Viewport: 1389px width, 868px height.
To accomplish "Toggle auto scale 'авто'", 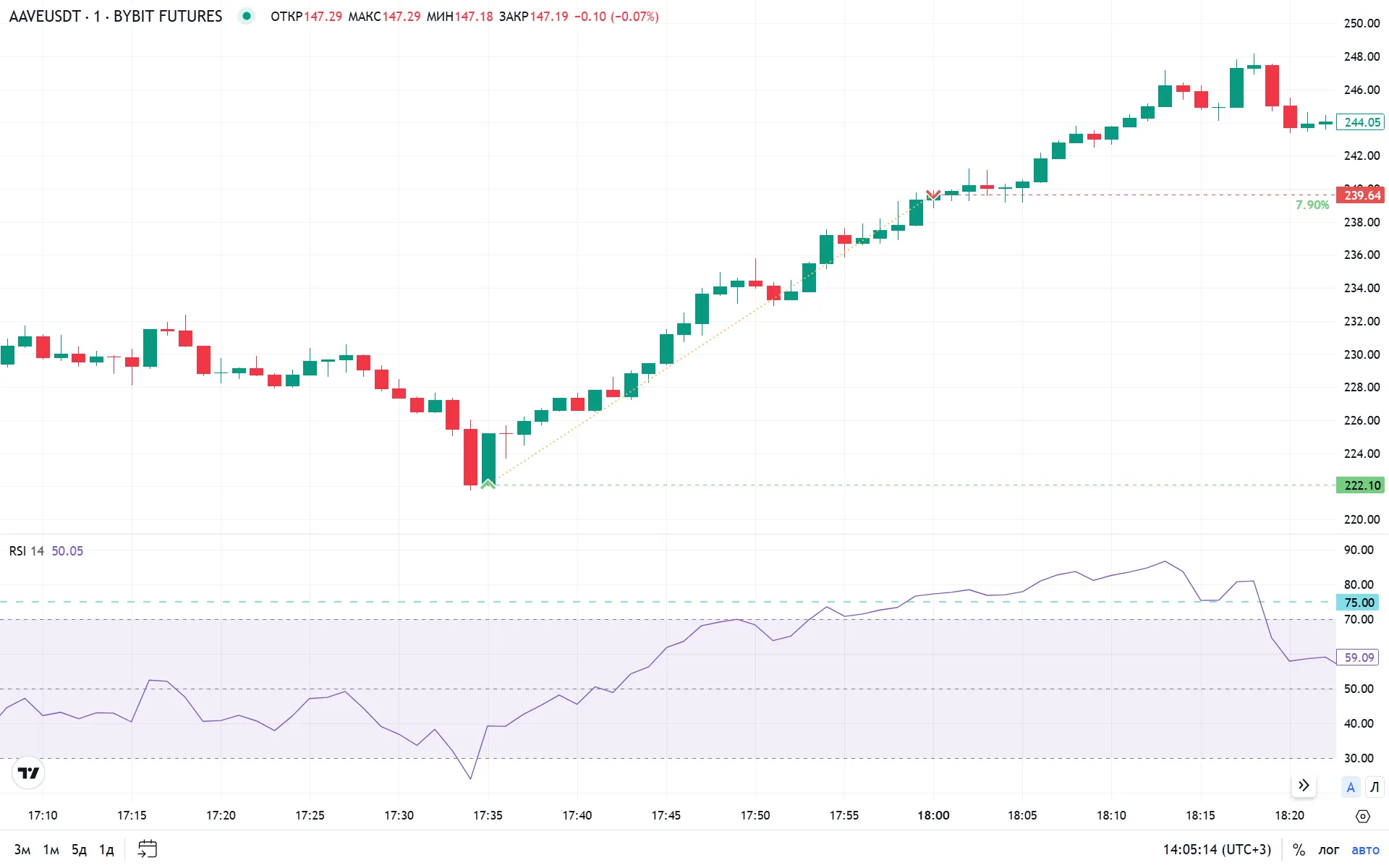I will 1365,849.
